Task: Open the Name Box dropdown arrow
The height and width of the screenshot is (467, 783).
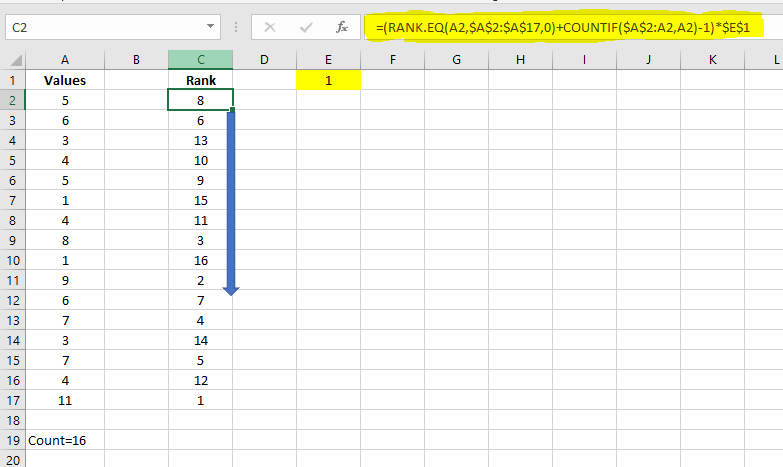Action: click(210, 26)
